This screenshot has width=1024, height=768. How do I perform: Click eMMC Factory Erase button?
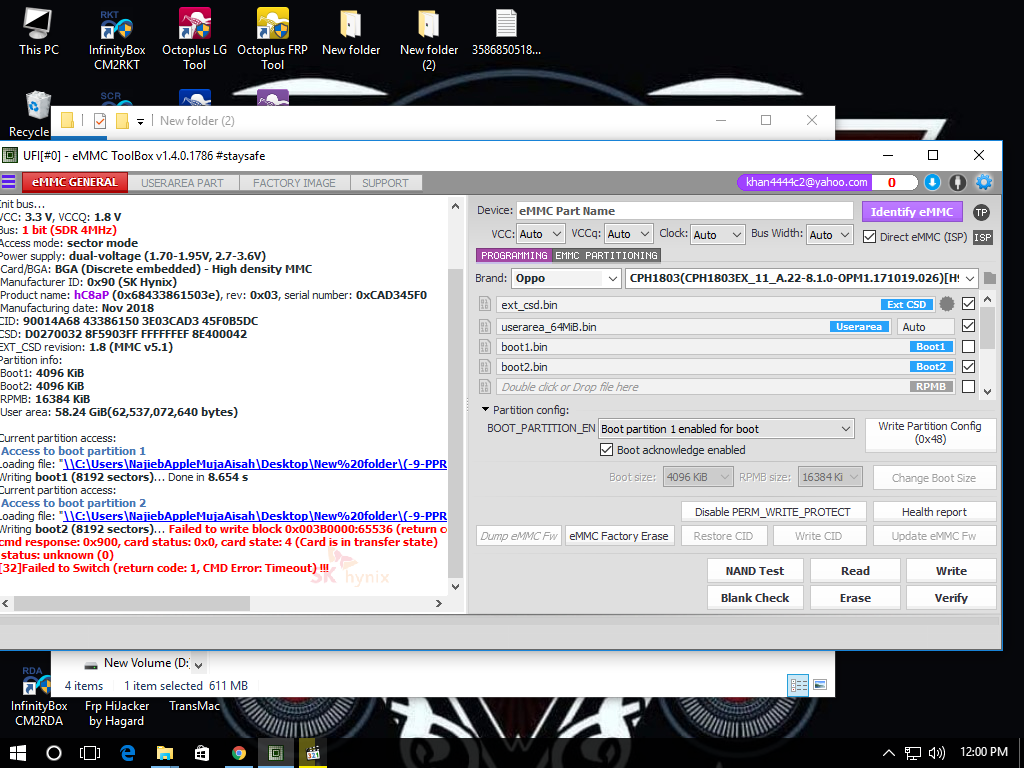(x=618, y=536)
